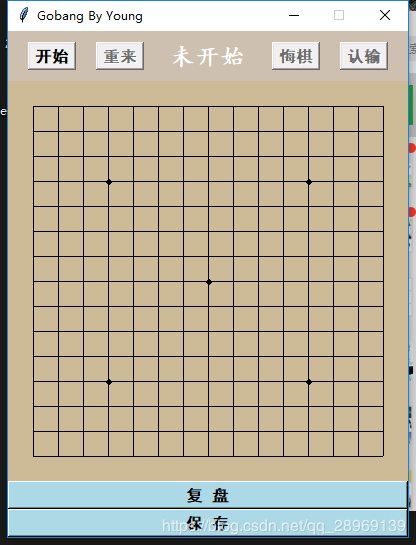Start the game with the 开始 button
Image resolution: width=416 pixels, height=545 pixels.
click(52, 56)
